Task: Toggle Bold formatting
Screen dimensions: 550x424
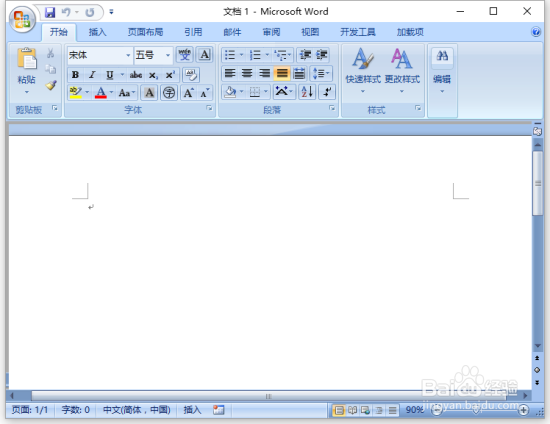Action: pos(75,75)
